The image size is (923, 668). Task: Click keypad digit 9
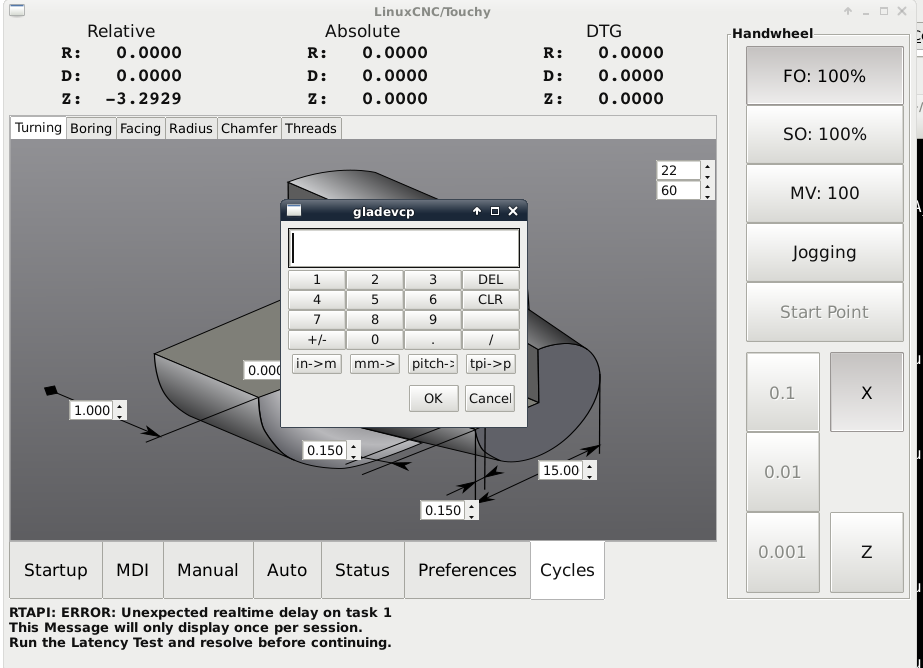pyautogui.click(x=433, y=320)
